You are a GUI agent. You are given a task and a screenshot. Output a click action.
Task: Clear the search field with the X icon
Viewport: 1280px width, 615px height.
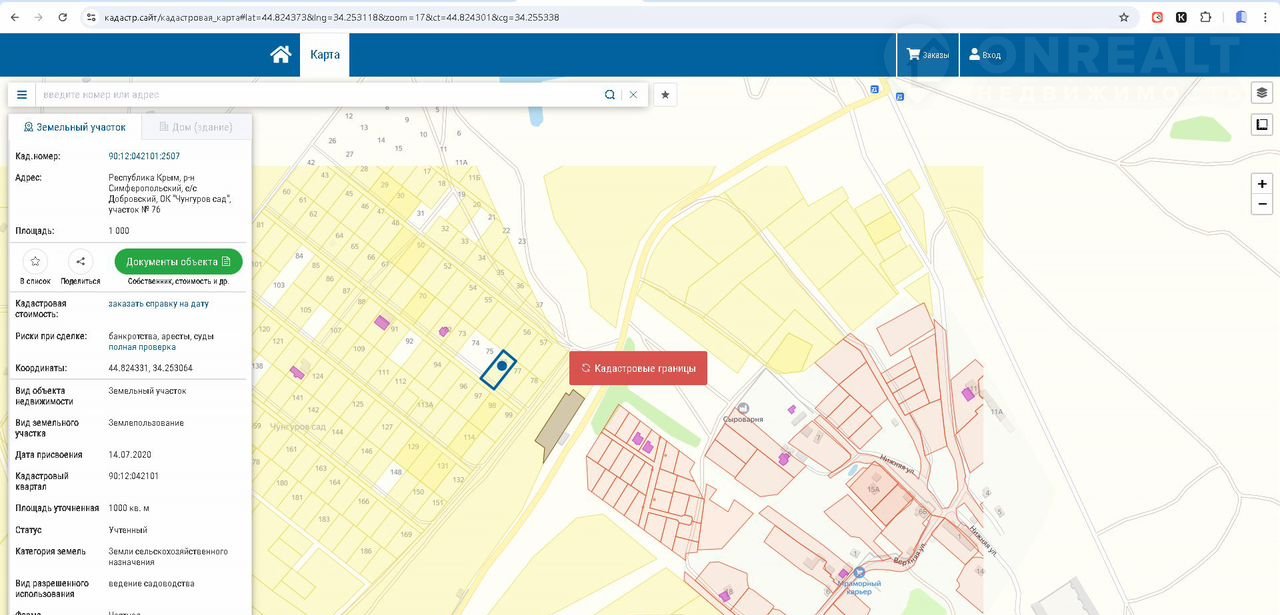633,95
